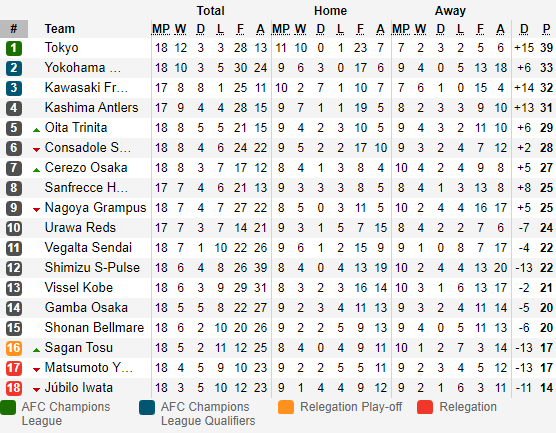Click green up arrow beside Oita Trinita
556x433 pixels.
click(36, 130)
